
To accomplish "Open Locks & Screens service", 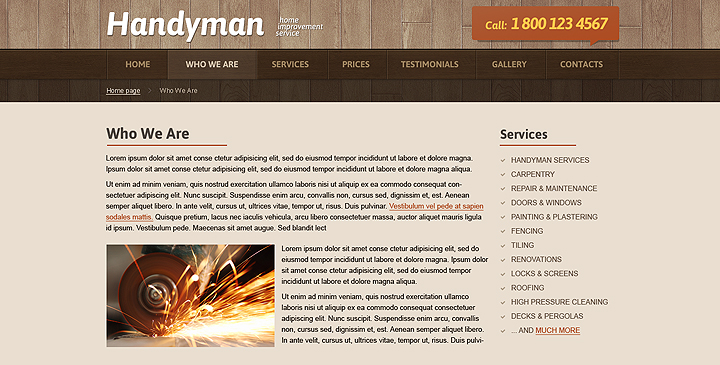I will click(x=545, y=274).
